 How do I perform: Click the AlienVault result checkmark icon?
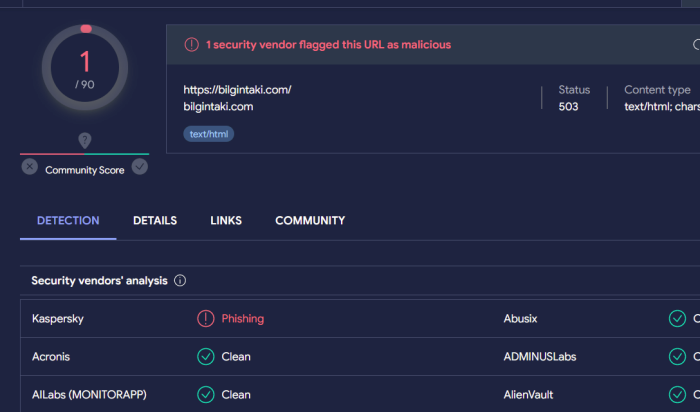677,395
